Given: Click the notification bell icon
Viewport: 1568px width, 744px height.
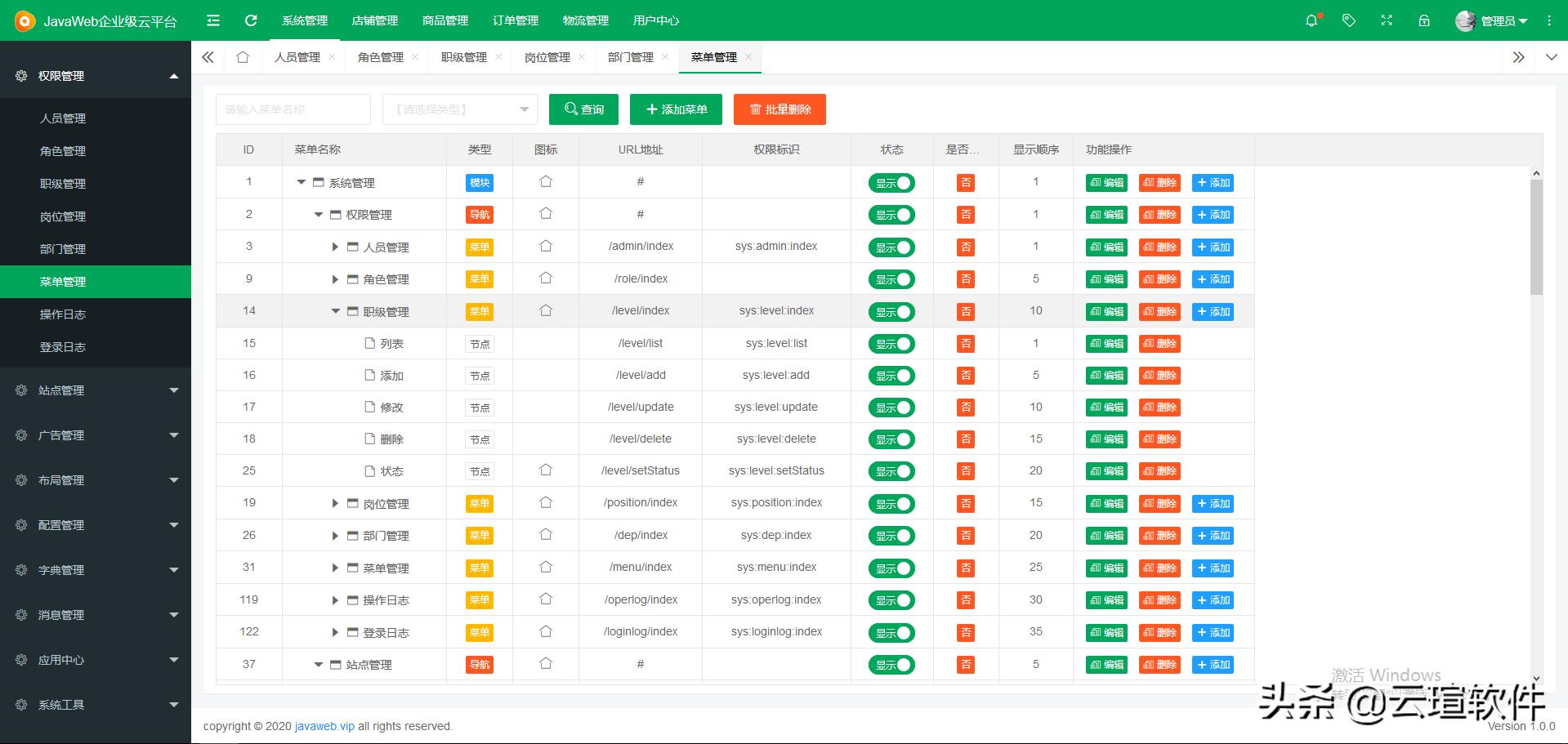Looking at the screenshot, I should tap(1311, 20).
